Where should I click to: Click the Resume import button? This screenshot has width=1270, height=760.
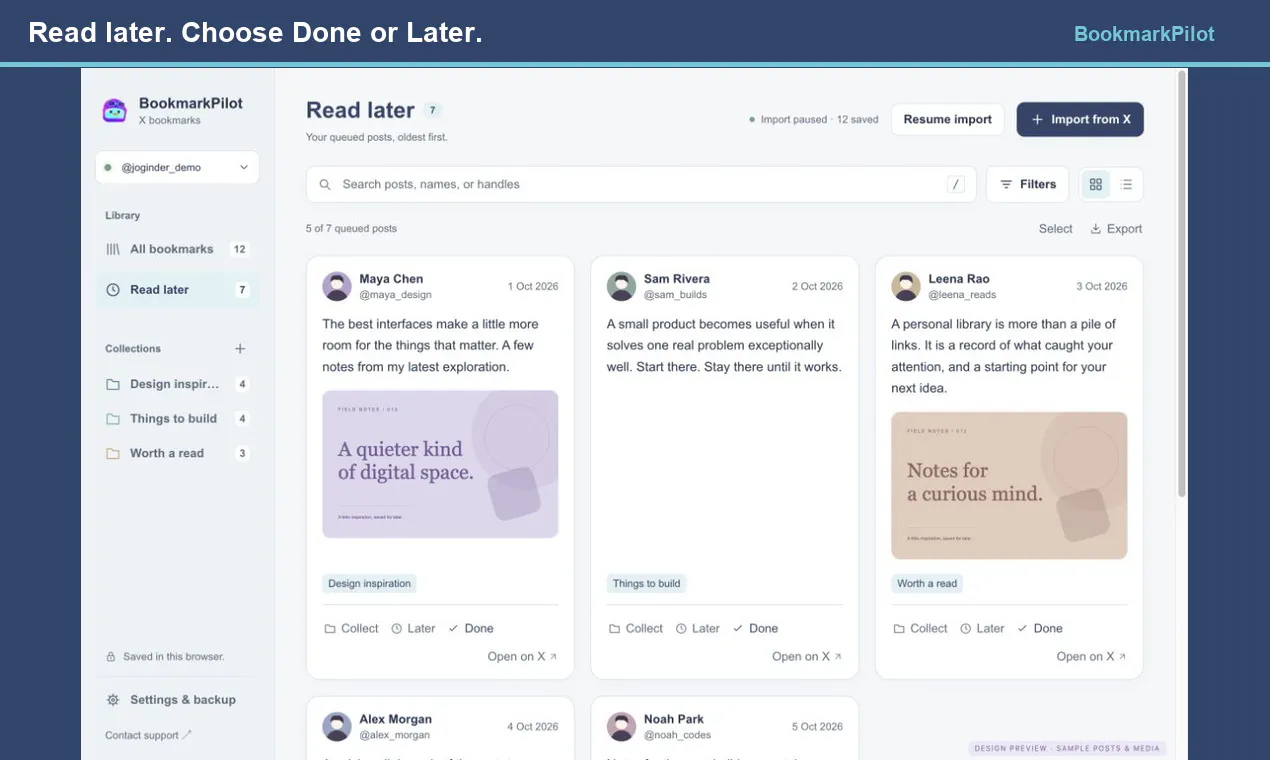point(947,119)
